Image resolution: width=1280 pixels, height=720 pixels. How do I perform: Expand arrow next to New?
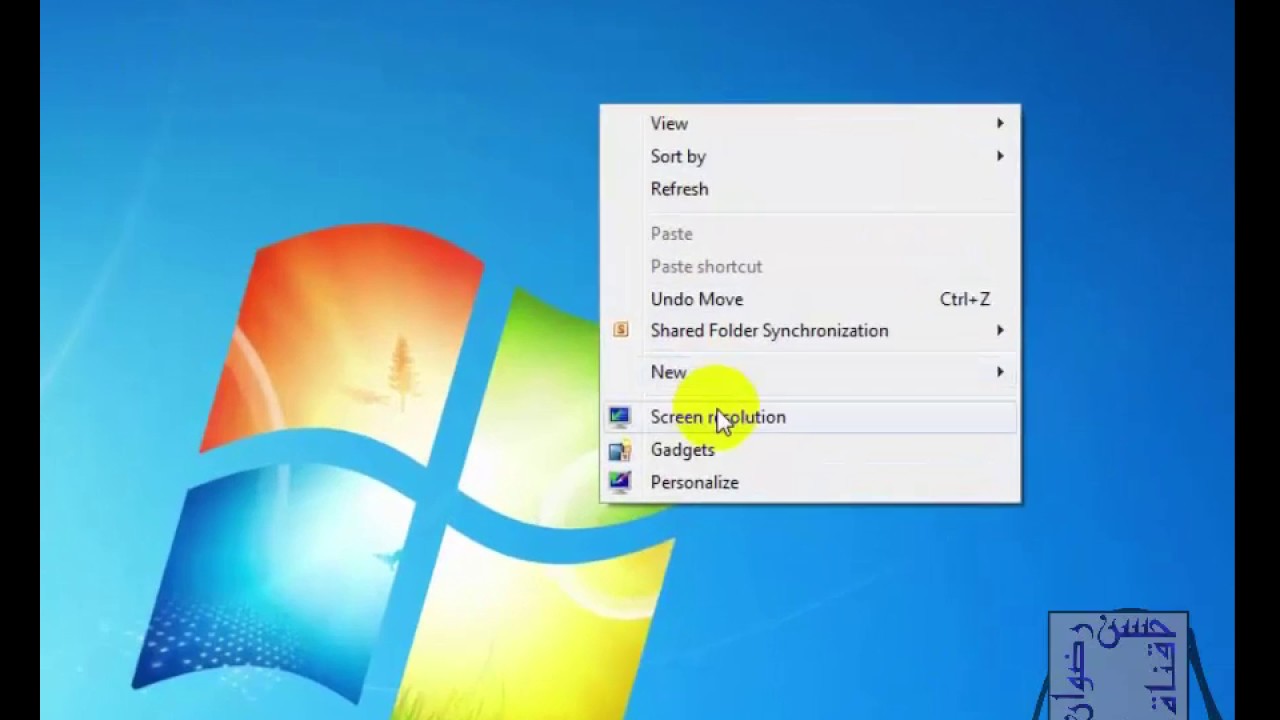(x=1000, y=372)
